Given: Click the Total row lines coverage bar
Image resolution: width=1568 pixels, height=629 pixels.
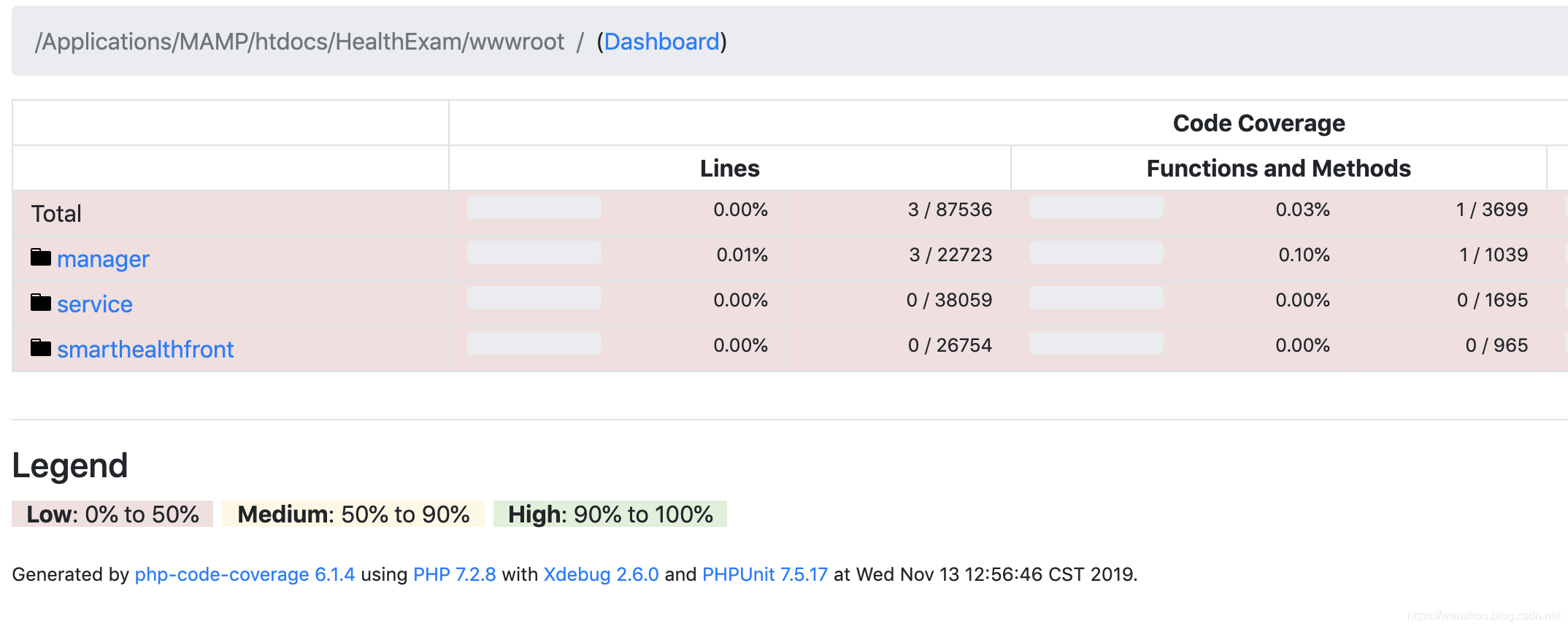Looking at the screenshot, I should 534,208.
